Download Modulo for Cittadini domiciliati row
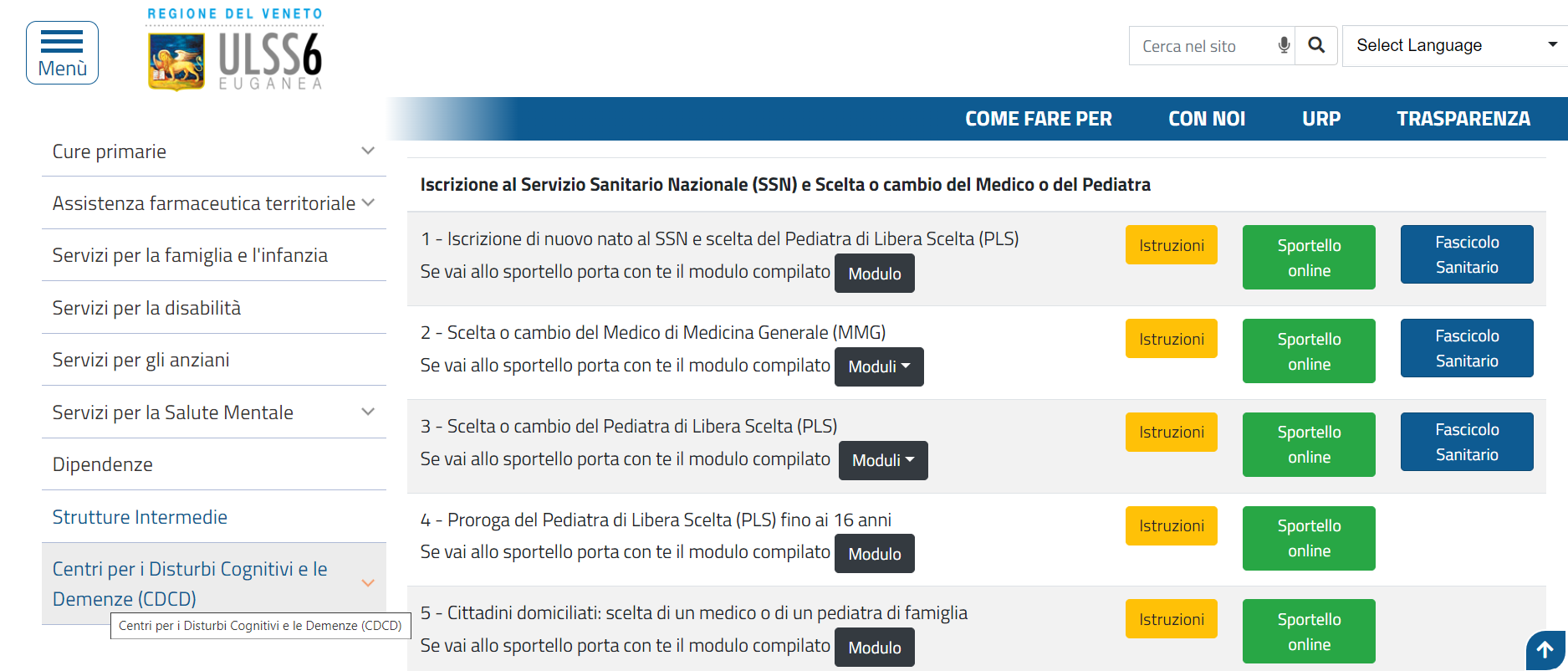 coord(874,648)
